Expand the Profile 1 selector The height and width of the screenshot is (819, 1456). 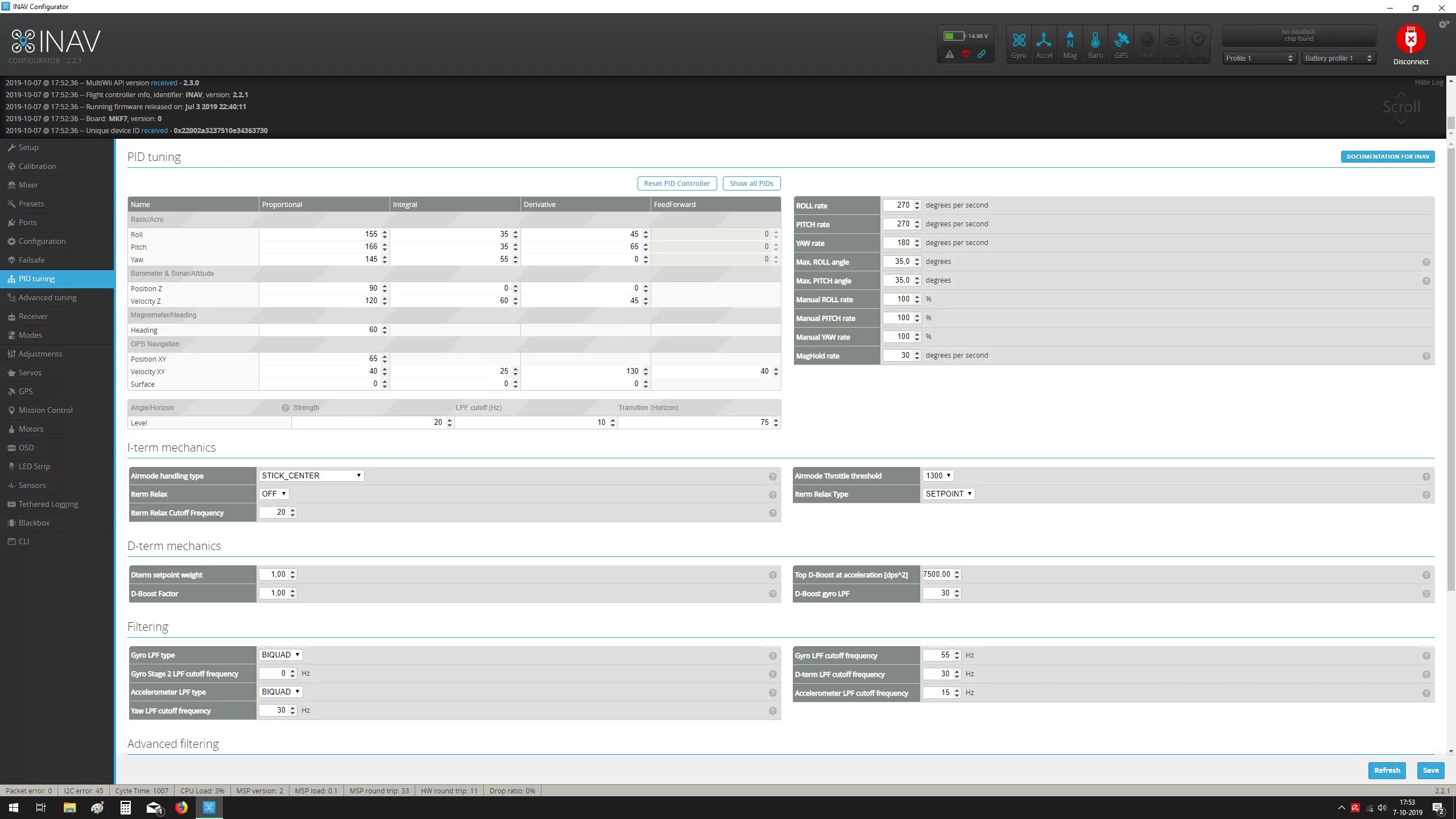click(1259, 58)
